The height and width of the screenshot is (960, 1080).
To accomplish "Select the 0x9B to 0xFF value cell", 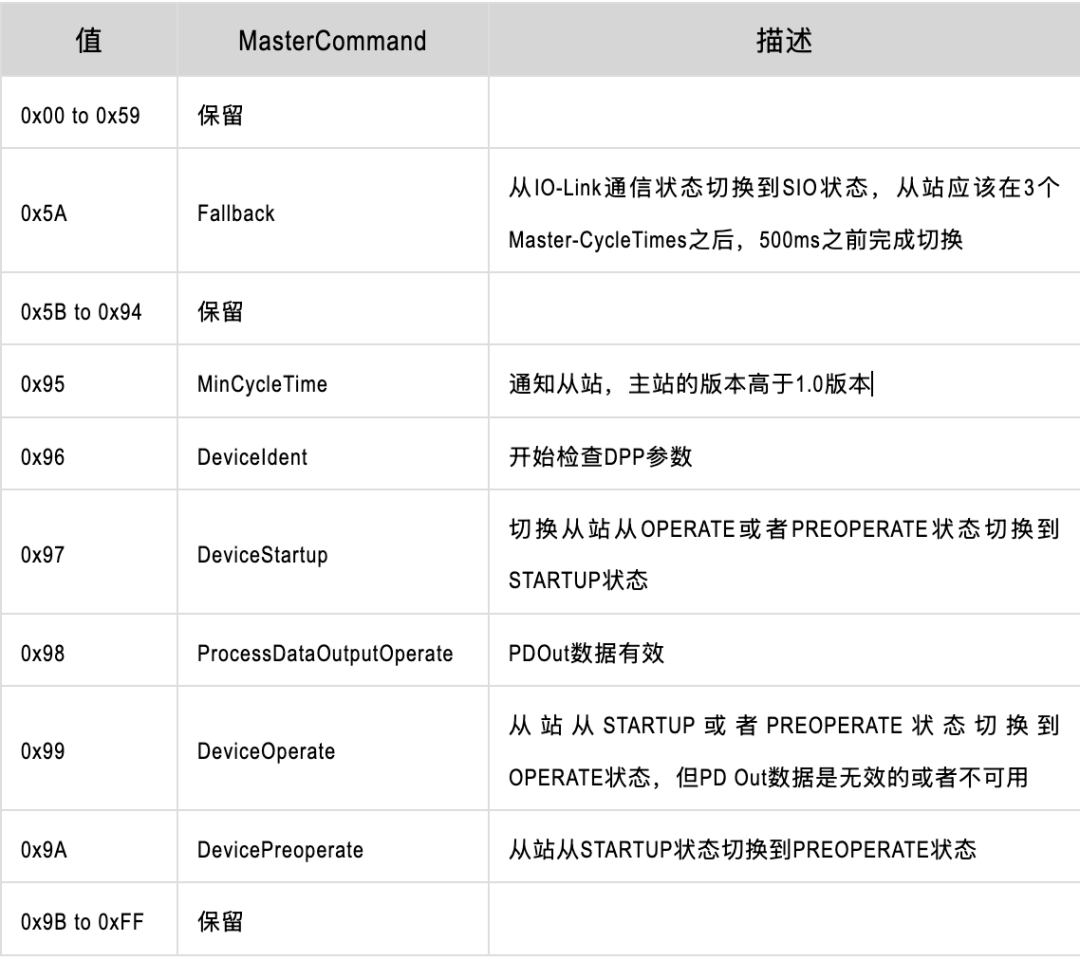I will [81, 921].
